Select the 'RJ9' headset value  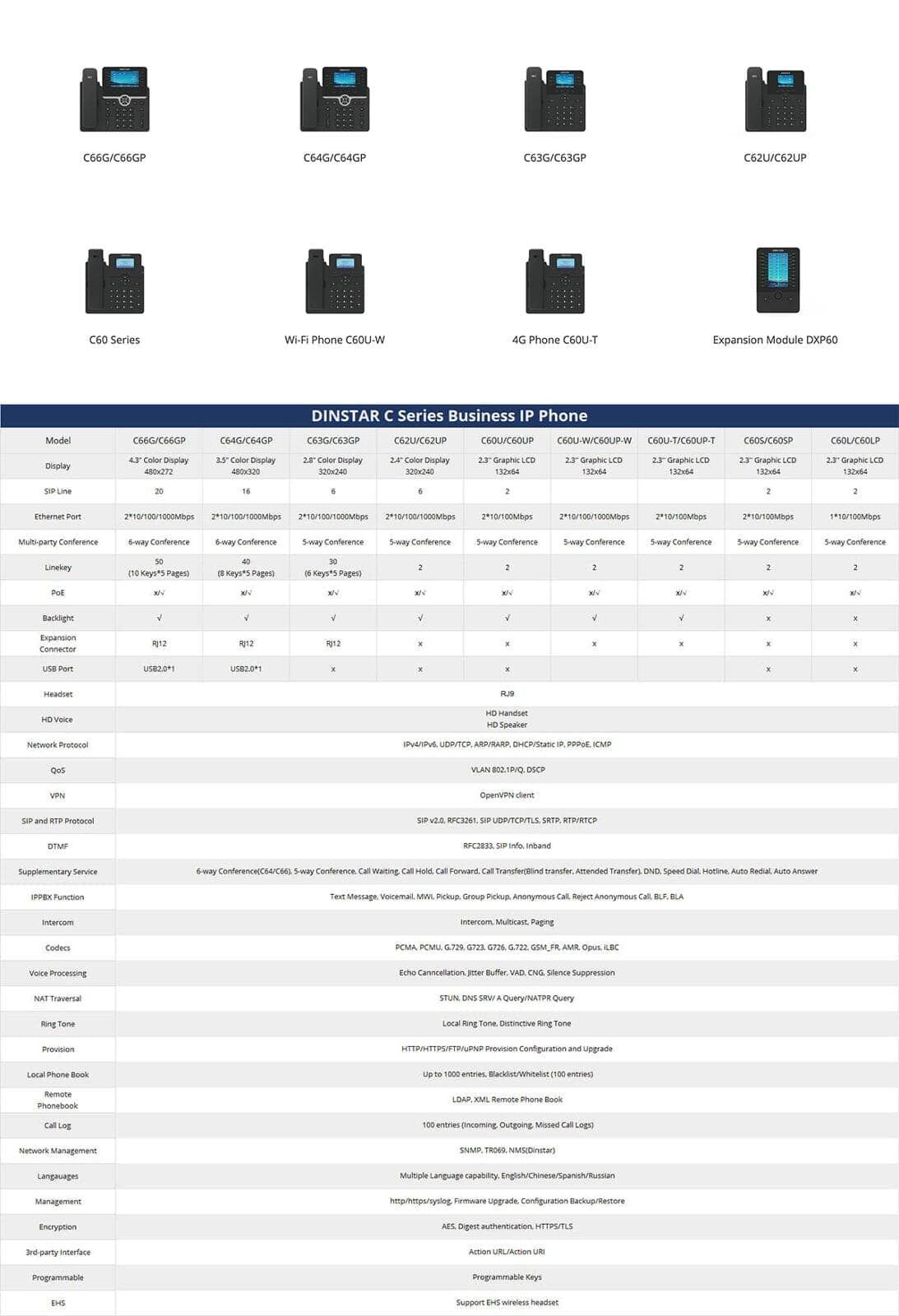point(507,694)
